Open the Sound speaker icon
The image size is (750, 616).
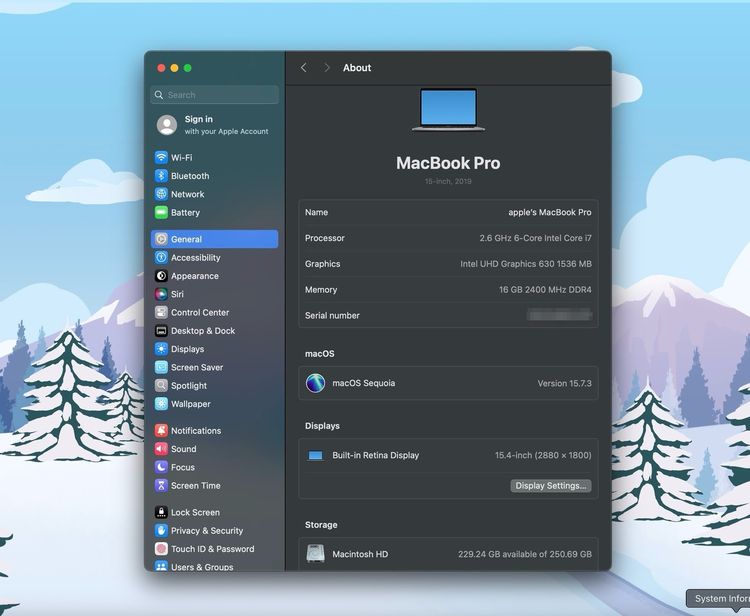pyautogui.click(x=161, y=449)
